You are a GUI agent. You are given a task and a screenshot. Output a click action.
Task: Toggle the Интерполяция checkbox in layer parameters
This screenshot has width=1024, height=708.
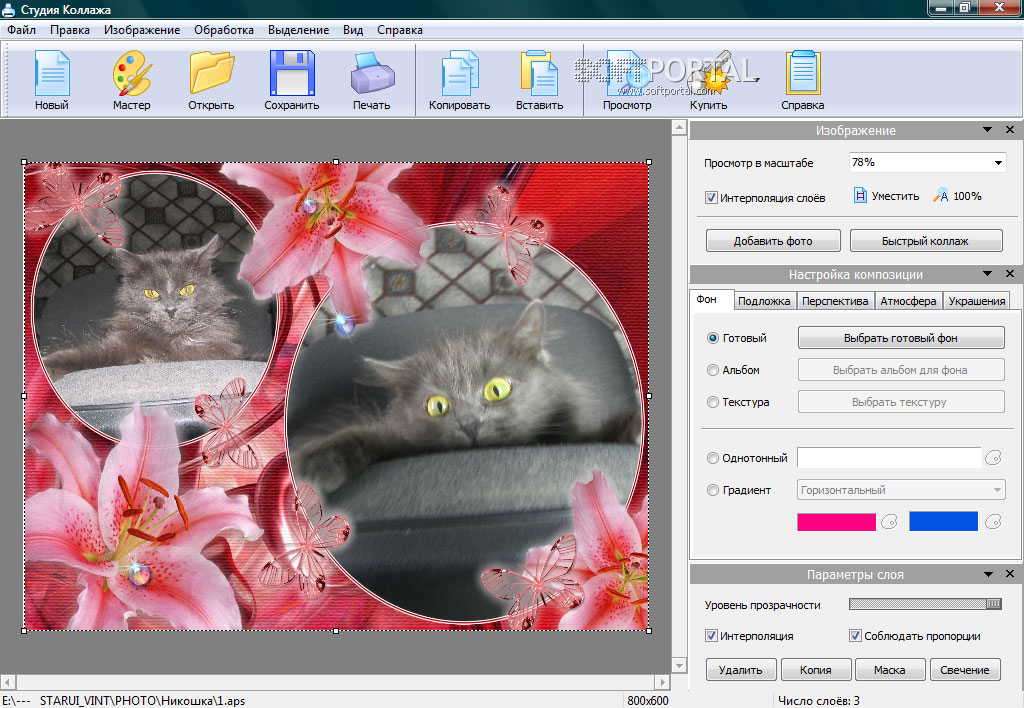(711, 636)
